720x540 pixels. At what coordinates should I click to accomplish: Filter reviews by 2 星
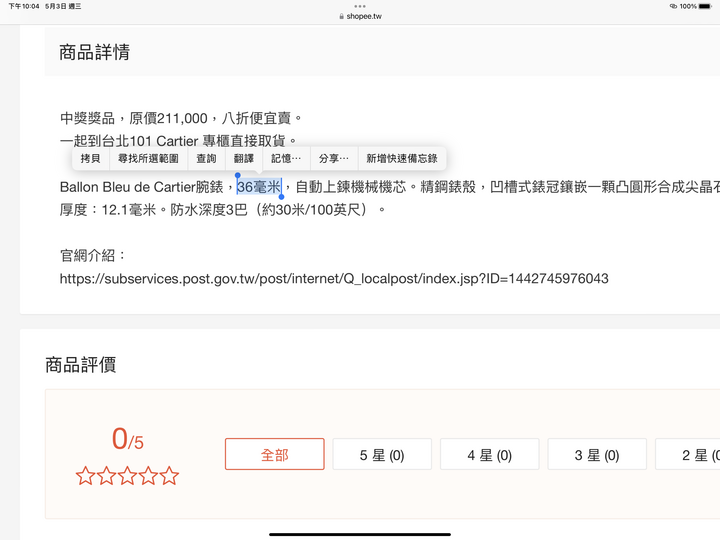point(687,454)
